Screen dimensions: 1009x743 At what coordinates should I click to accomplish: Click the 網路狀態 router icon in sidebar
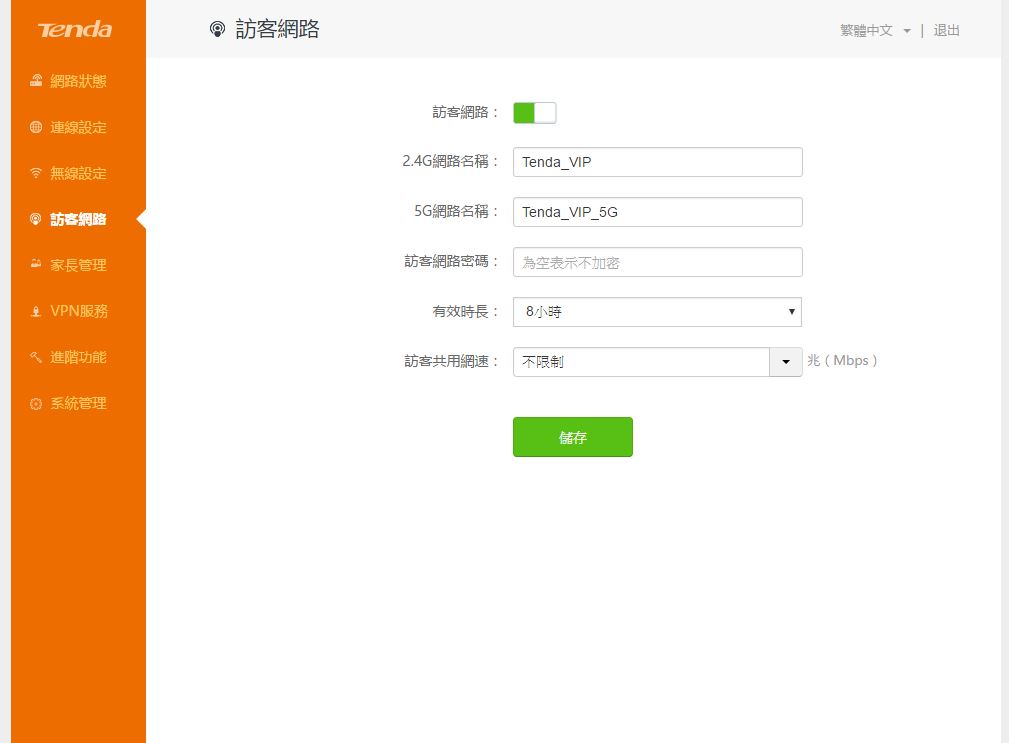(36, 80)
